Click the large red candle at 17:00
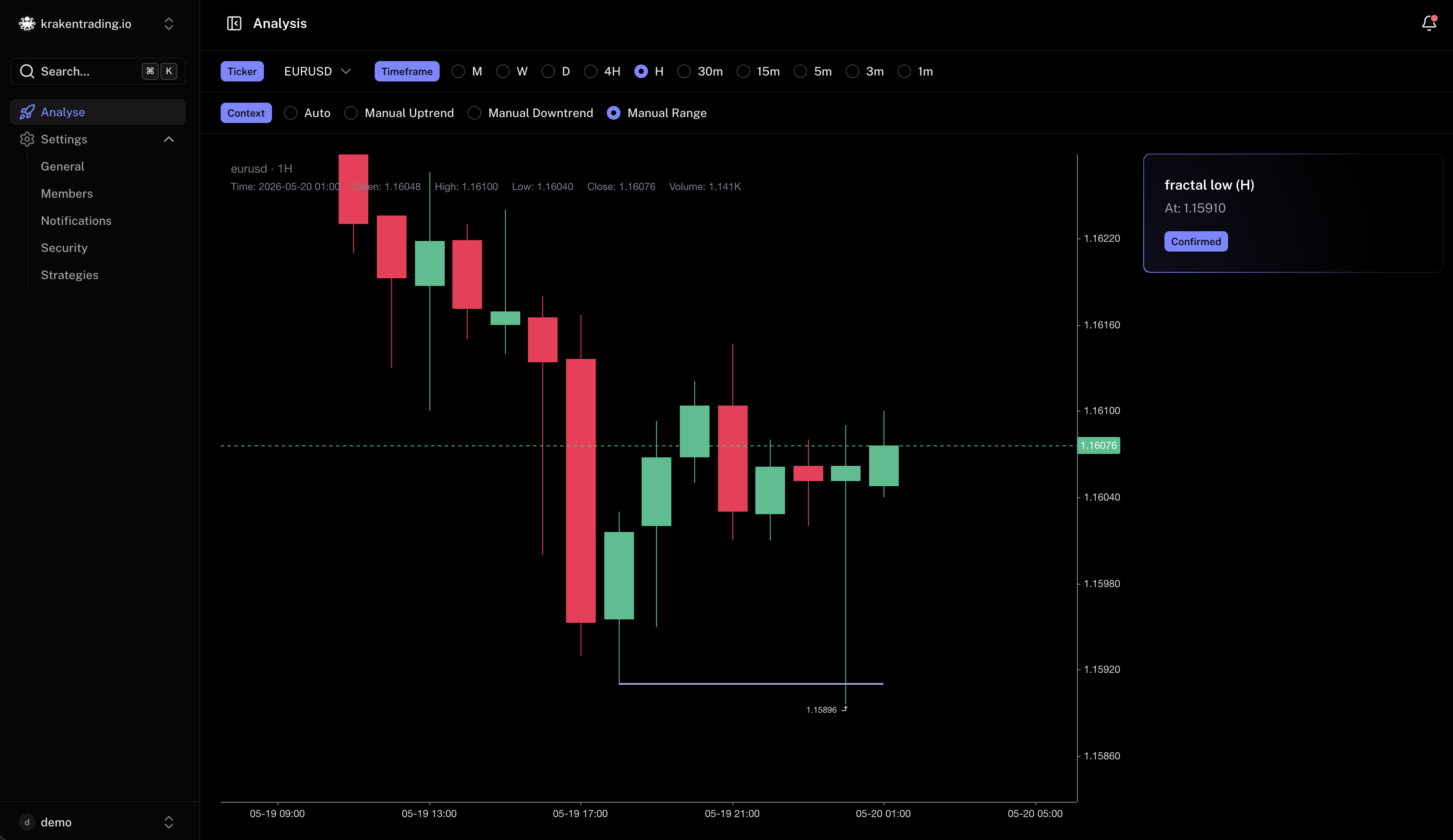1453x840 pixels. pyautogui.click(x=581, y=490)
